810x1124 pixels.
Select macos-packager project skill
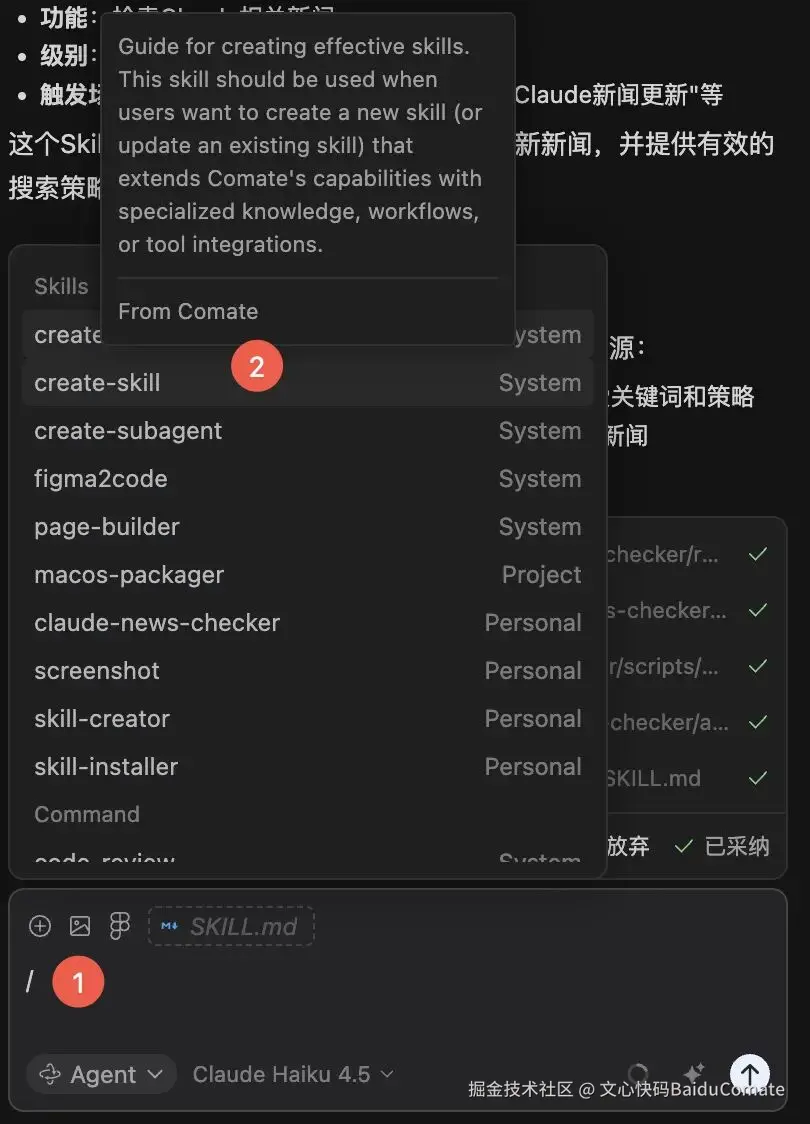(129, 575)
